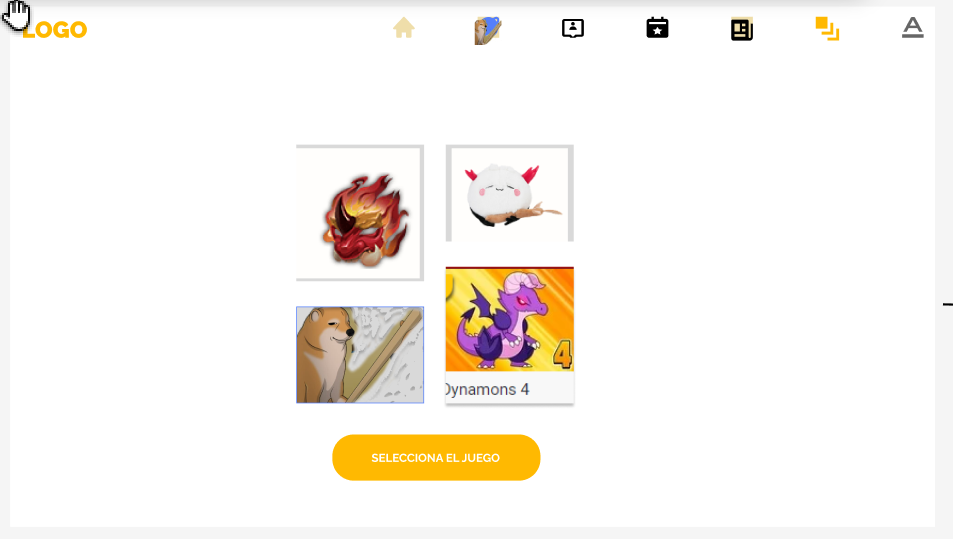Choose the purple dragon Dynamons image

509,319
